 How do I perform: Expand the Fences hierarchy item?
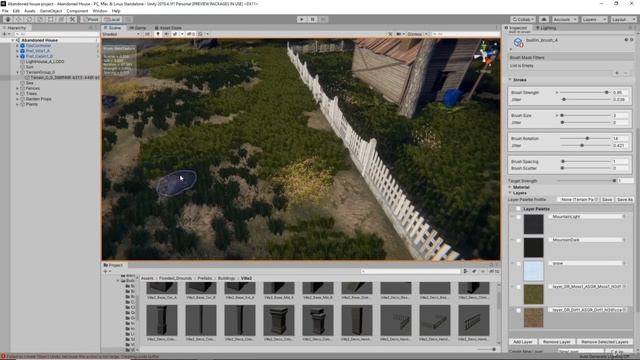[x=18, y=88]
